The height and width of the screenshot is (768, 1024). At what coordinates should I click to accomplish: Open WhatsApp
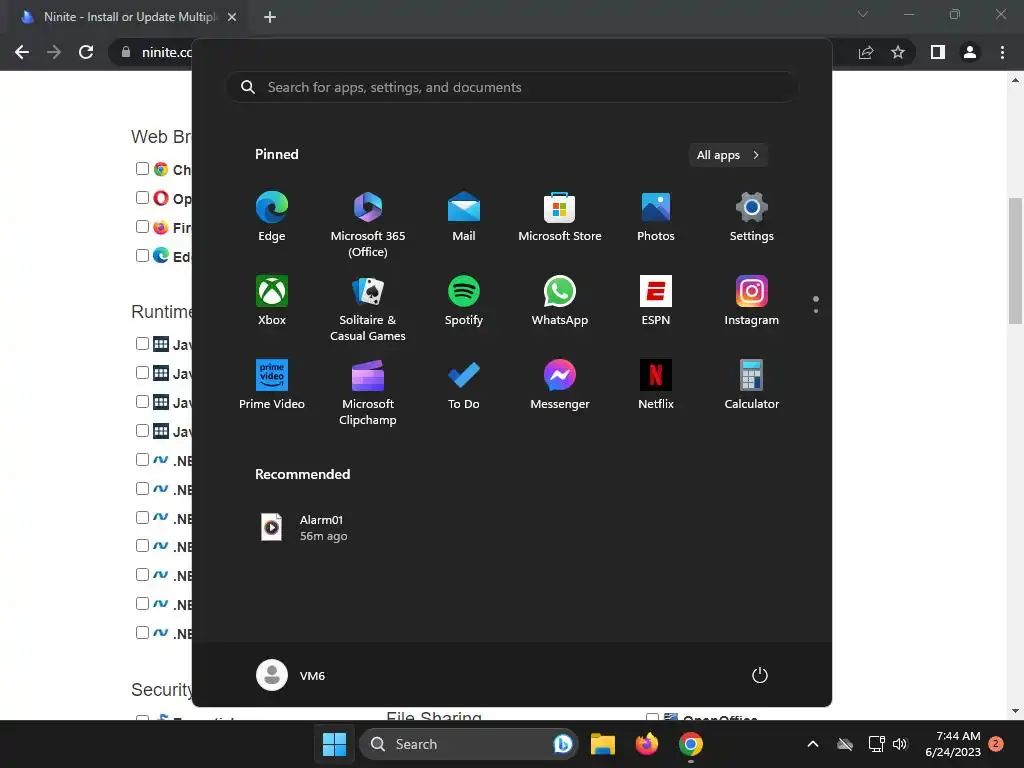560,300
